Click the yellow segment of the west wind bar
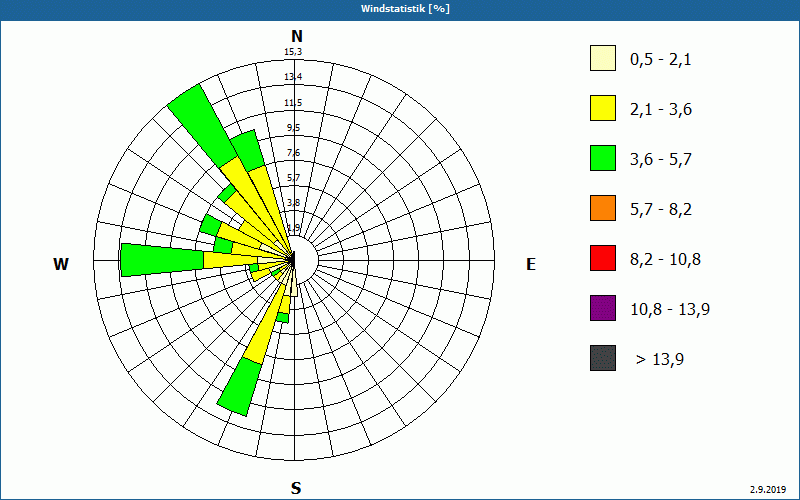Image resolution: width=800 pixels, height=500 pixels. click(230, 260)
